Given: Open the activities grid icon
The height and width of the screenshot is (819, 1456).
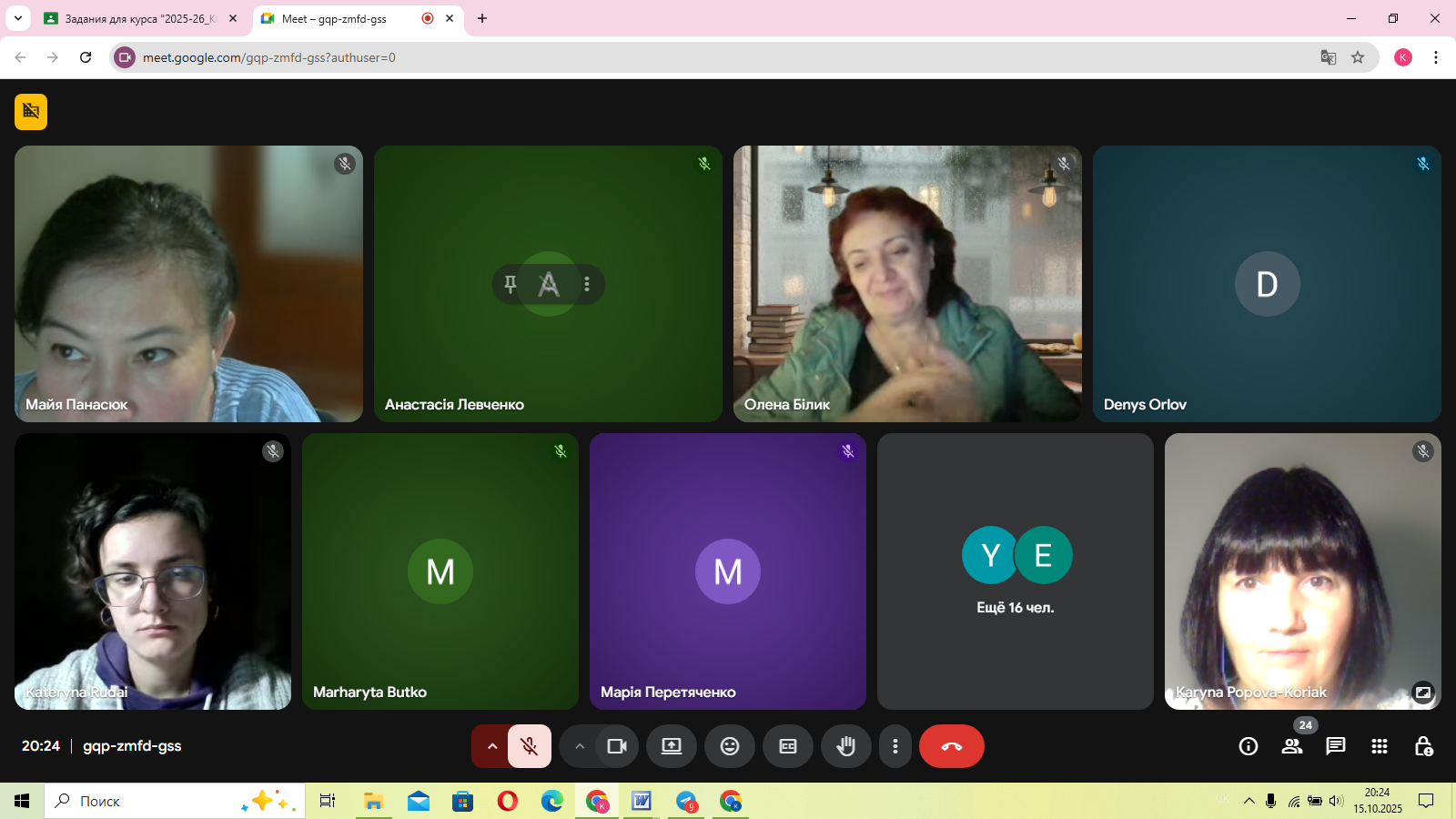Looking at the screenshot, I should (x=1380, y=746).
